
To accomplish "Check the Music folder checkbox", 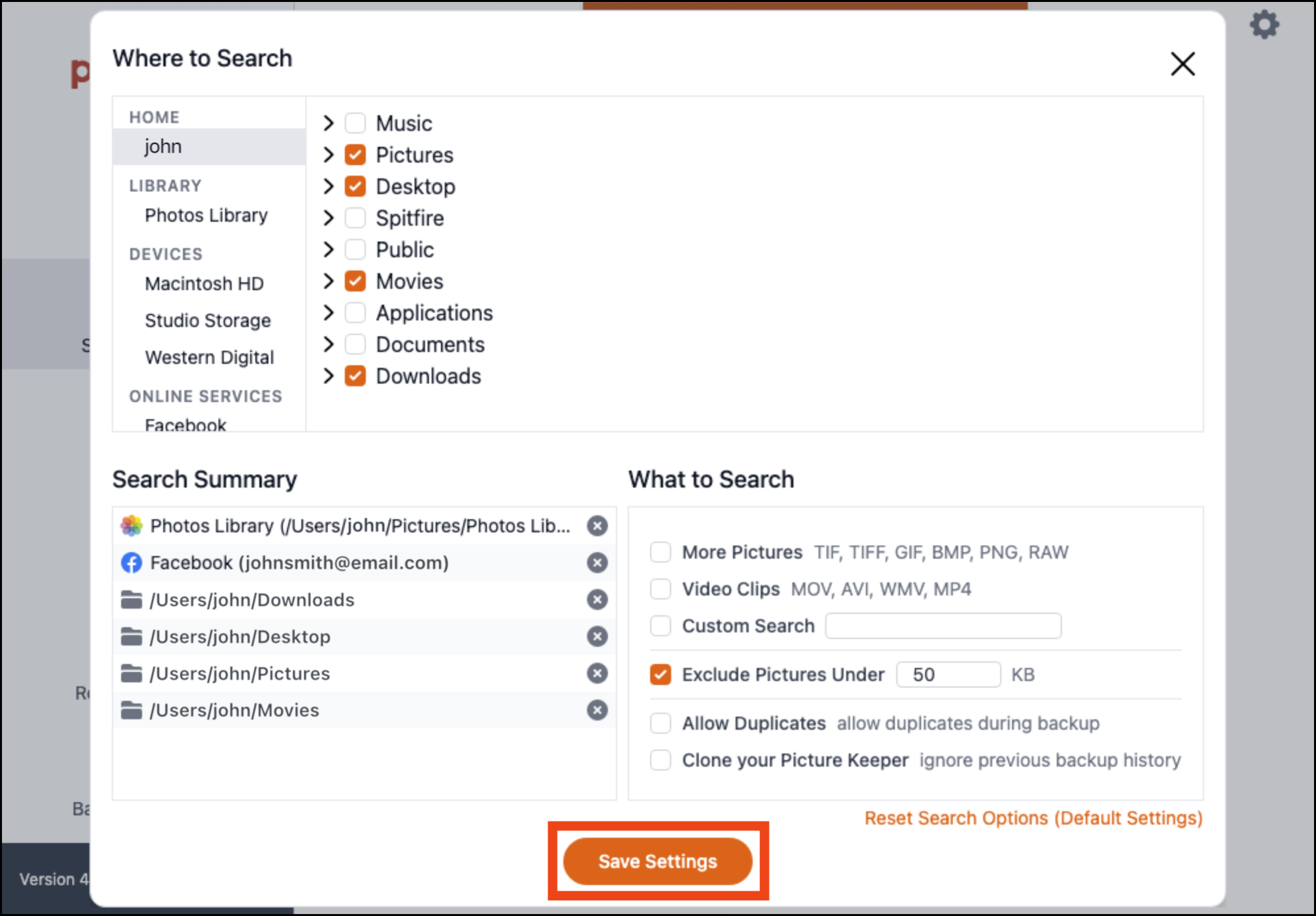I will tap(355, 123).
